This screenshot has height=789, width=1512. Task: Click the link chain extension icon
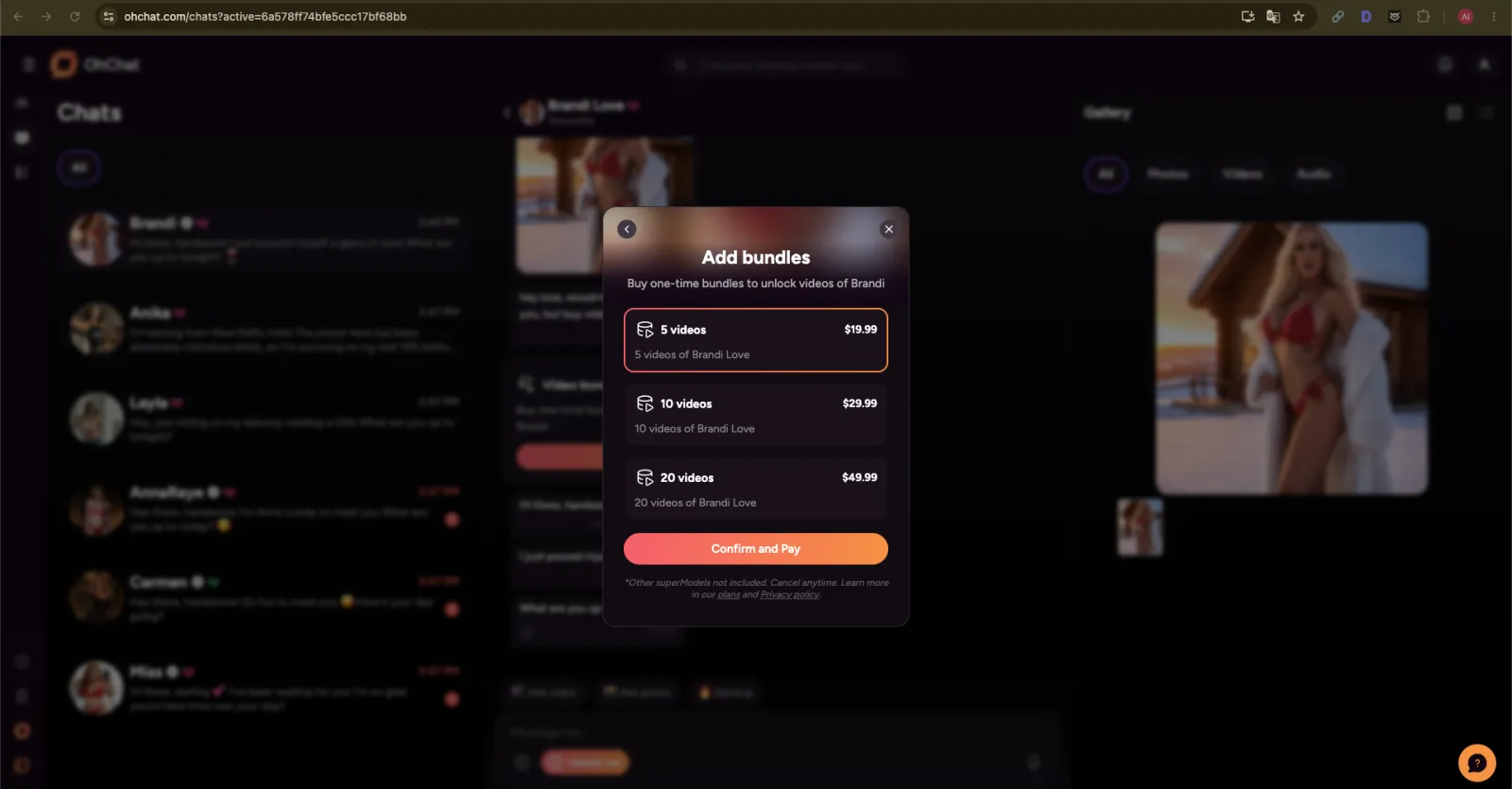1338,16
